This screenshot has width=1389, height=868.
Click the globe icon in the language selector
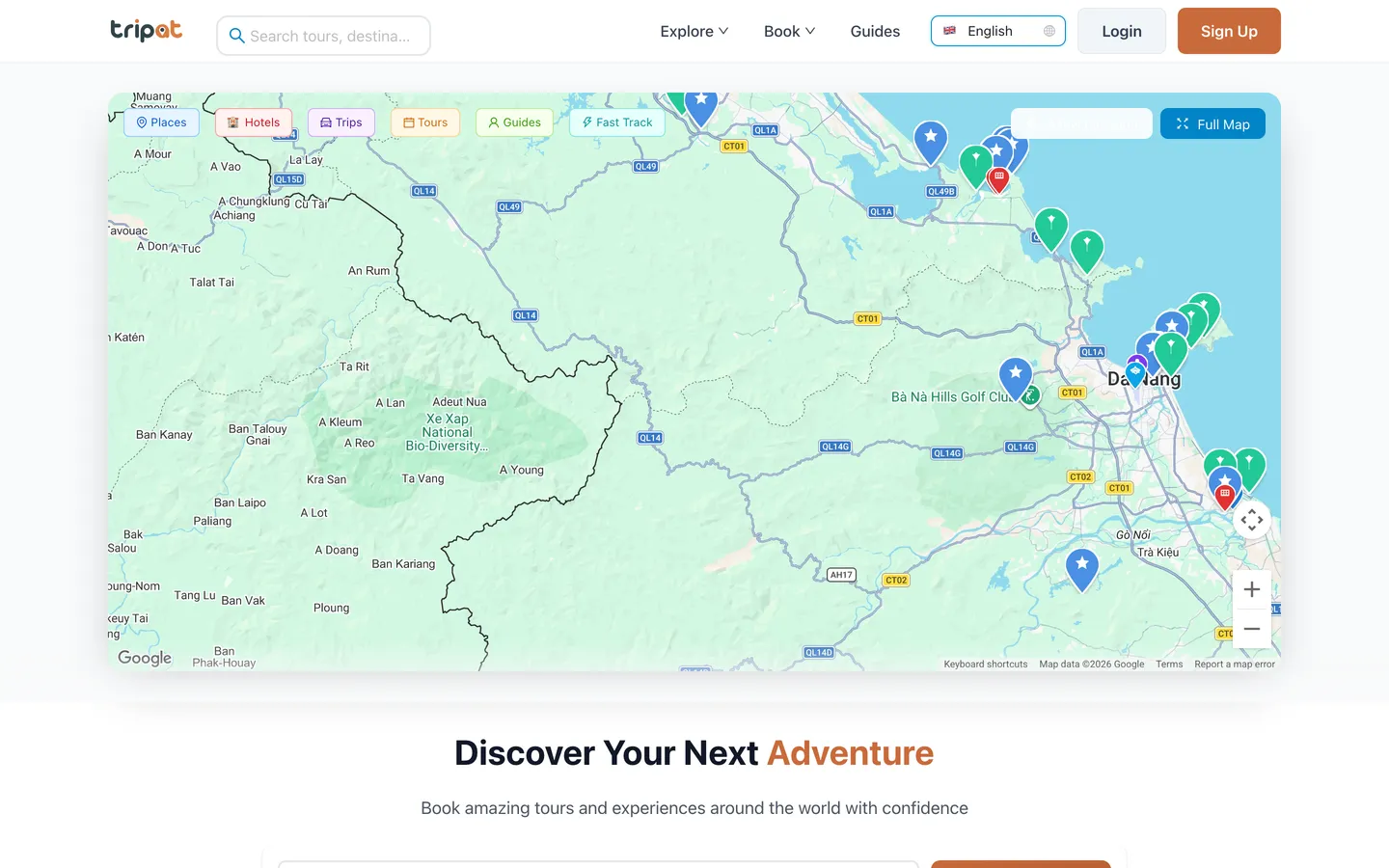point(1049,31)
